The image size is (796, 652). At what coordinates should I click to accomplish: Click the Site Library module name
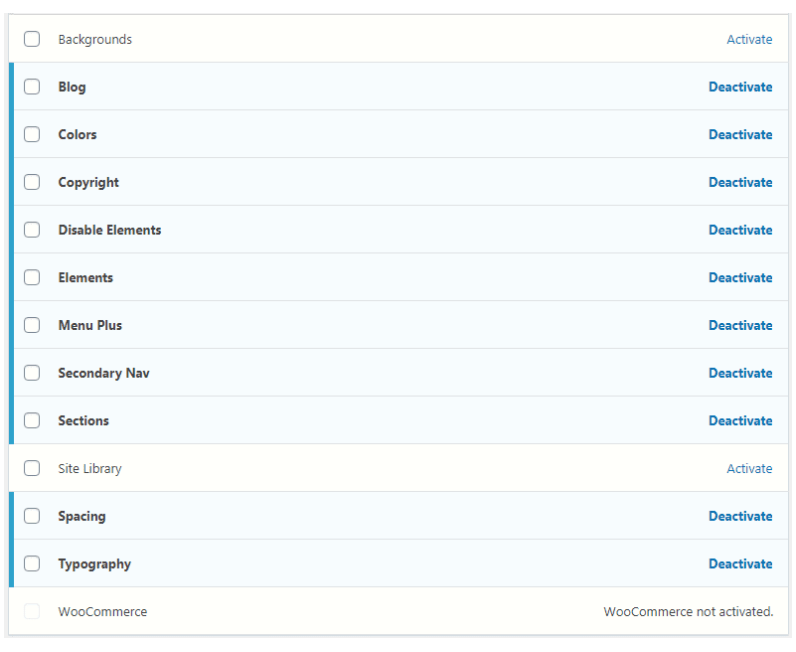point(89,470)
